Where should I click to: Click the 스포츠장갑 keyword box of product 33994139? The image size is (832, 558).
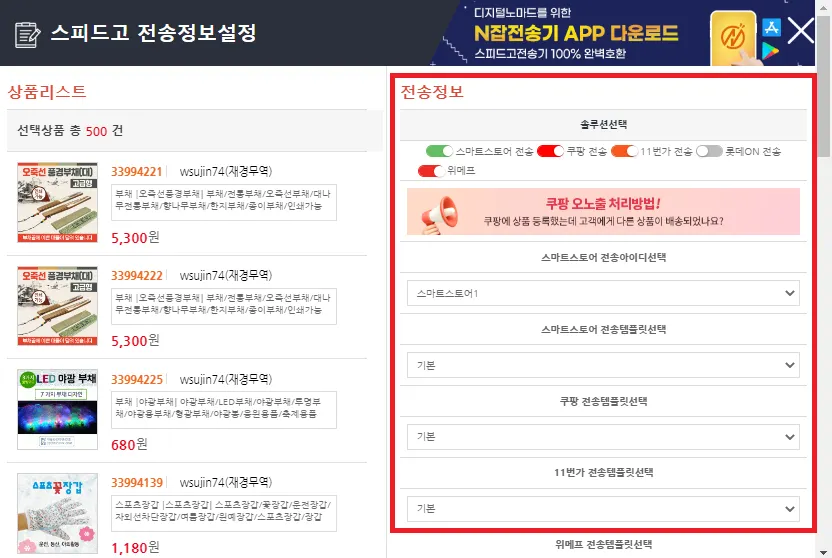224,513
